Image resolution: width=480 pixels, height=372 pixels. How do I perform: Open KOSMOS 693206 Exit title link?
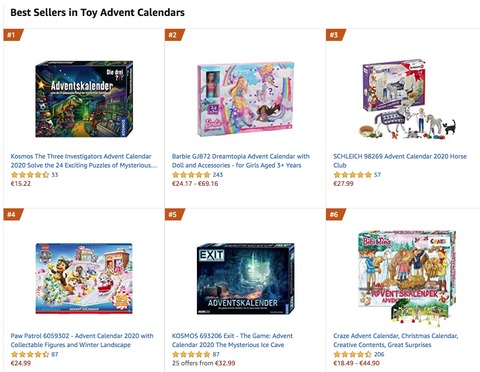232,340
